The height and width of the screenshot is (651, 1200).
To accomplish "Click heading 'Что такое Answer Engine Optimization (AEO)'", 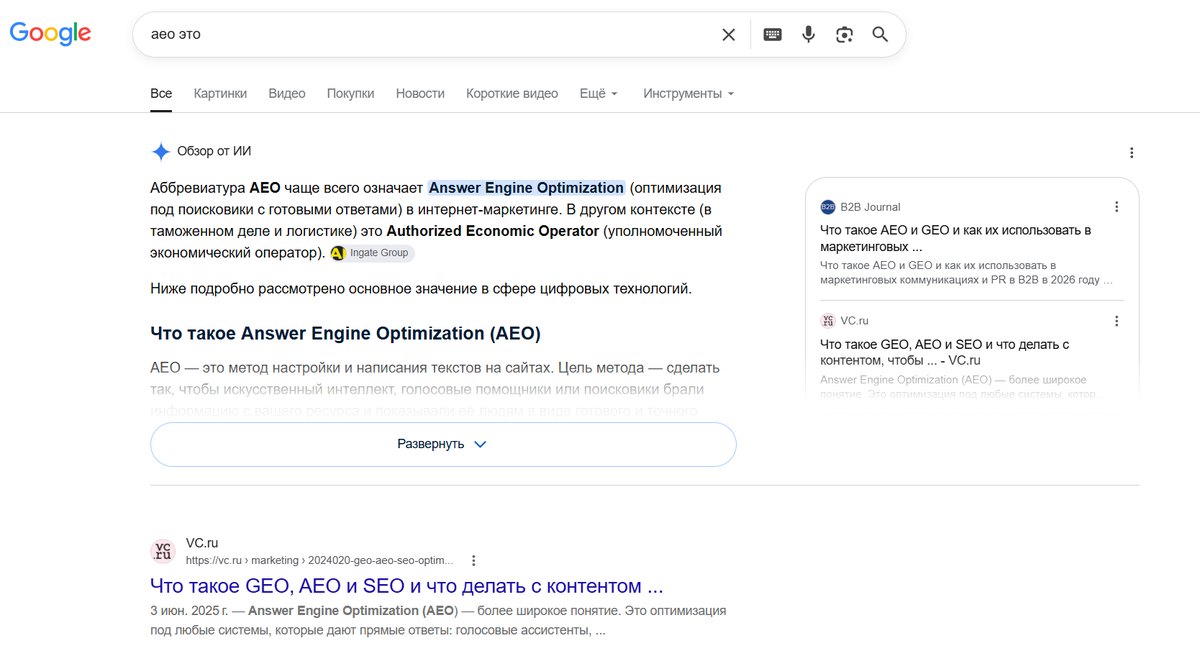I will [345, 333].
